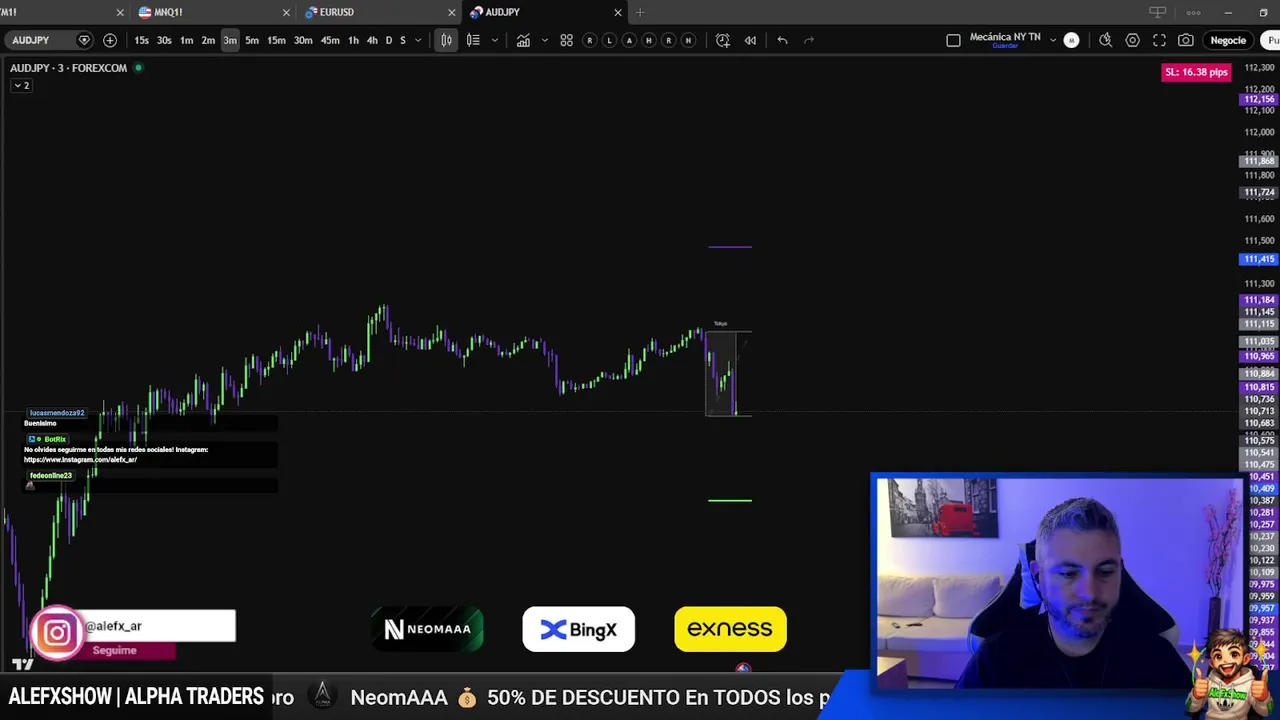Open chart settings hexagon icon
This screenshot has width=1280, height=720.
tap(1132, 40)
